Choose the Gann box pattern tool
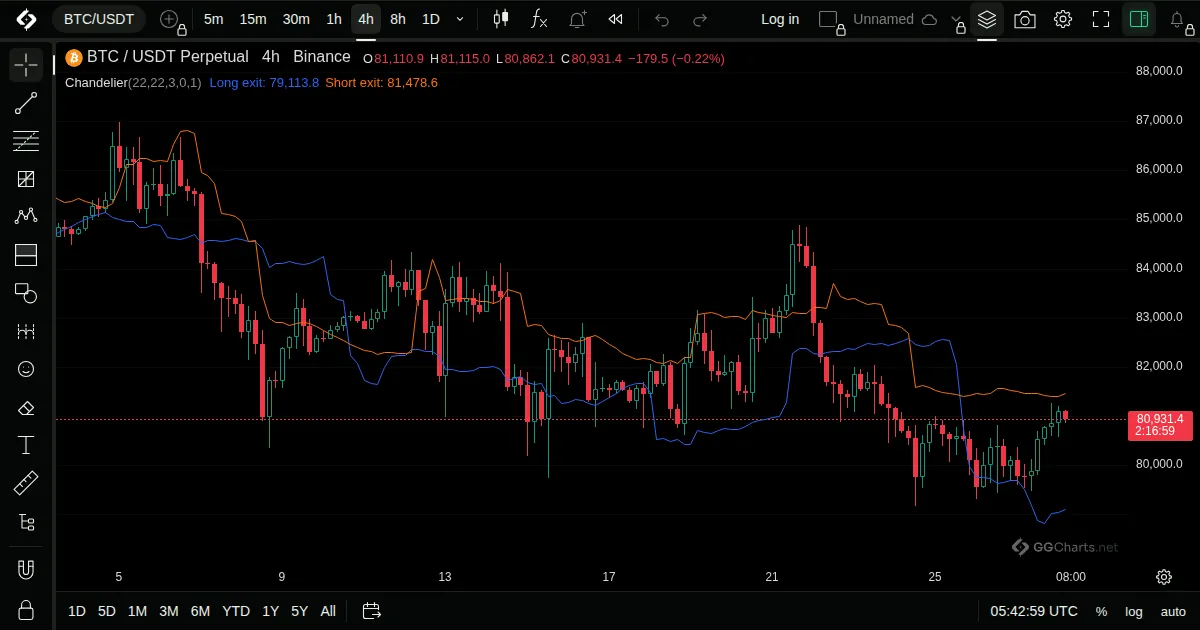 tap(26, 179)
